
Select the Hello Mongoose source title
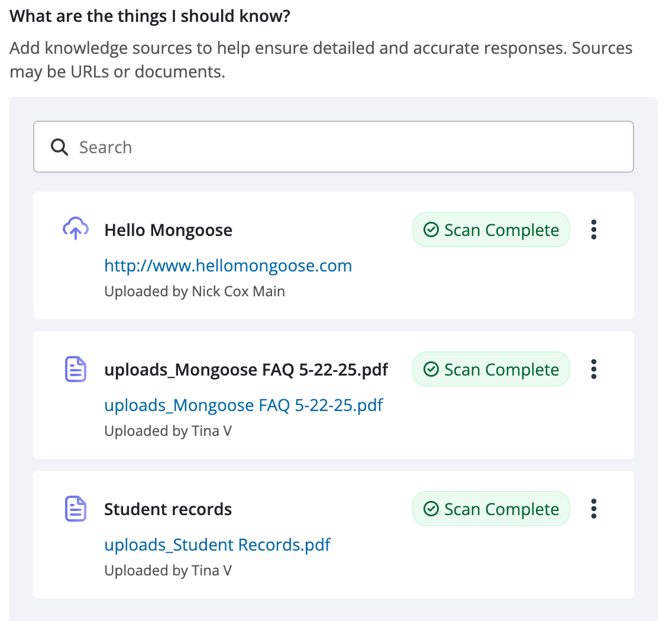168,230
